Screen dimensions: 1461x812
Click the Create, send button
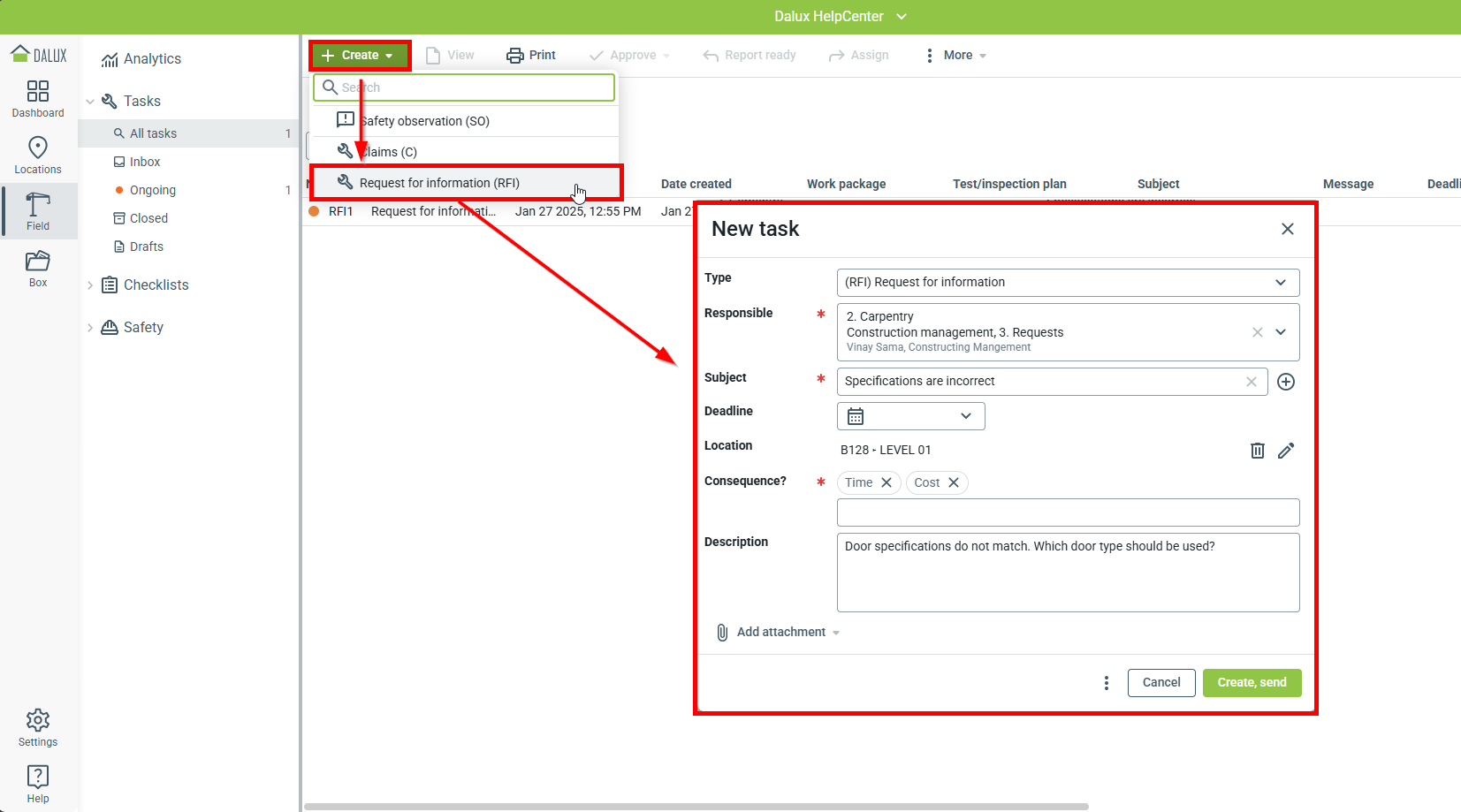point(1252,683)
